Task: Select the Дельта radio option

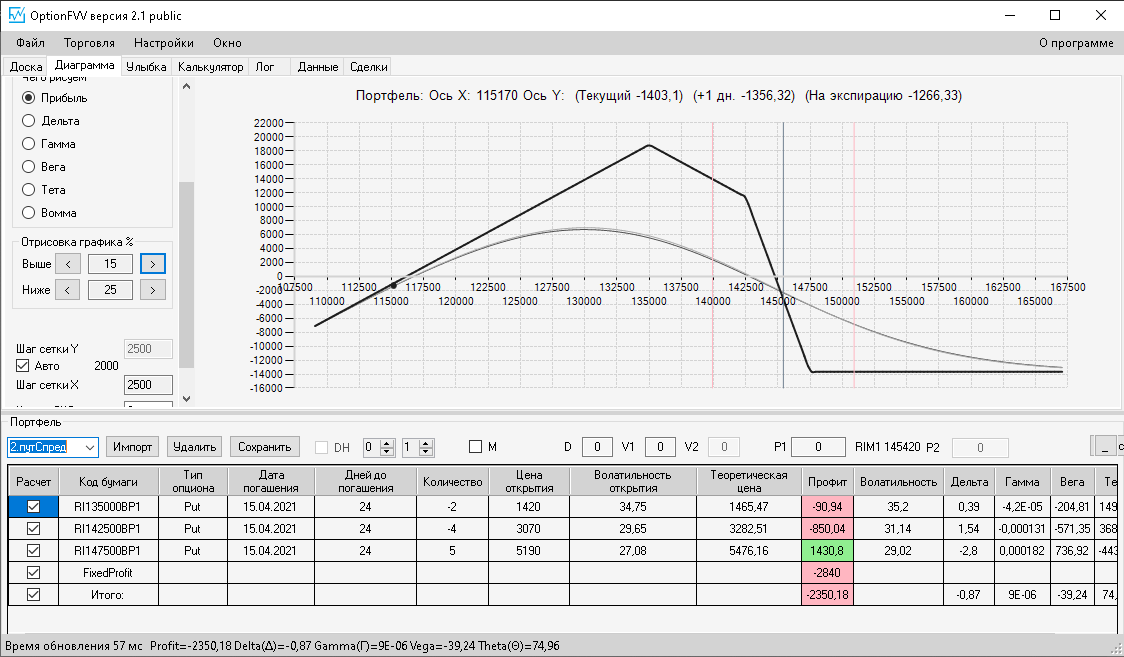Action: point(51,120)
